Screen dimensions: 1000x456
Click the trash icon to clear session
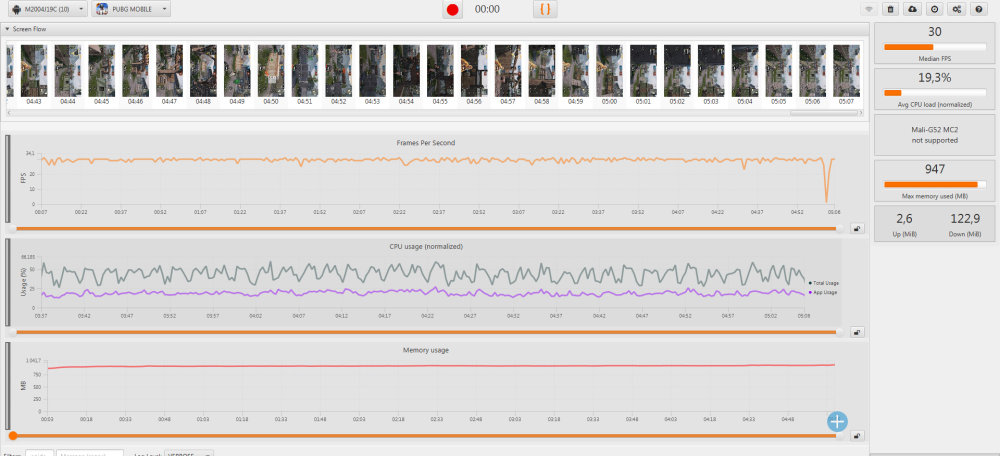(890, 9)
